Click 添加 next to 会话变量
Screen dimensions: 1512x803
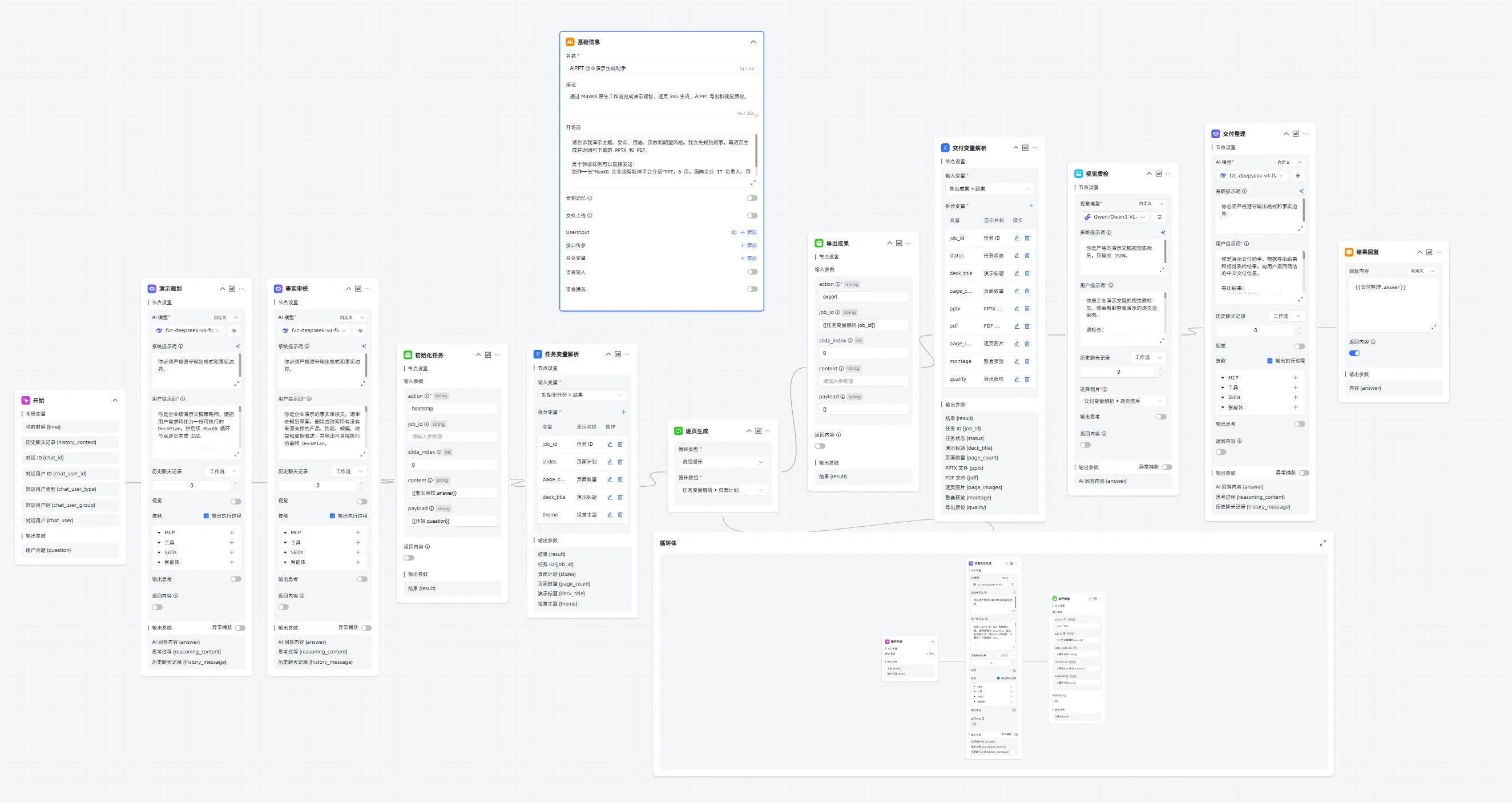pyautogui.click(x=749, y=259)
